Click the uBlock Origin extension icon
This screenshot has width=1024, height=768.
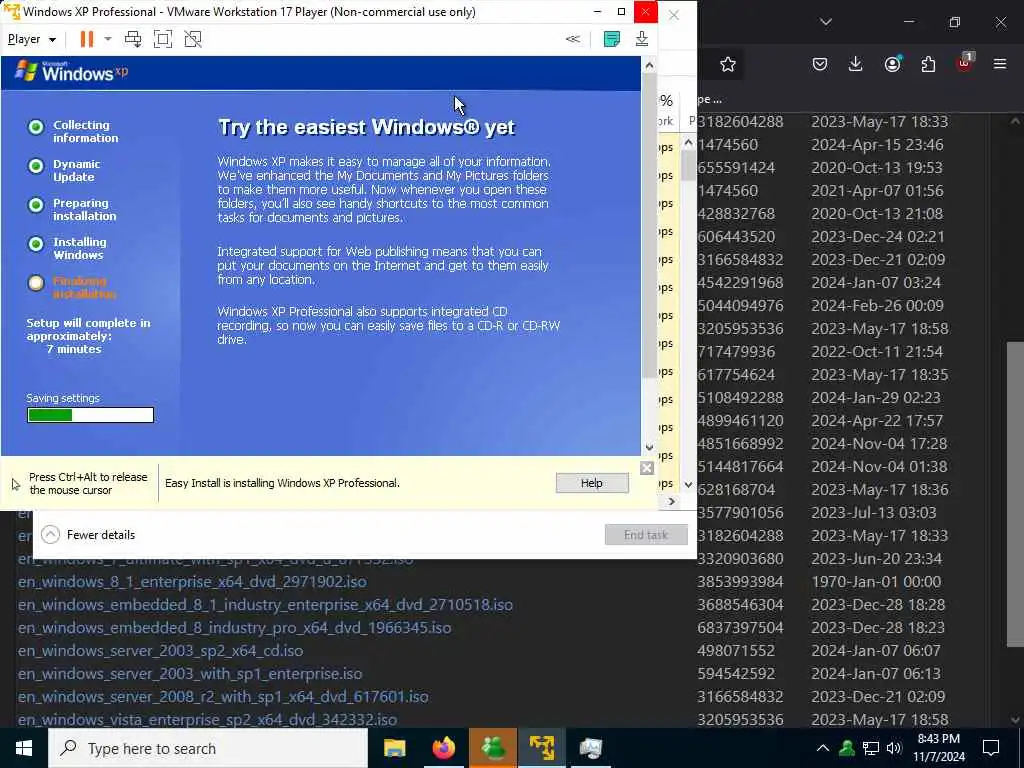click(x=965, y=63)
